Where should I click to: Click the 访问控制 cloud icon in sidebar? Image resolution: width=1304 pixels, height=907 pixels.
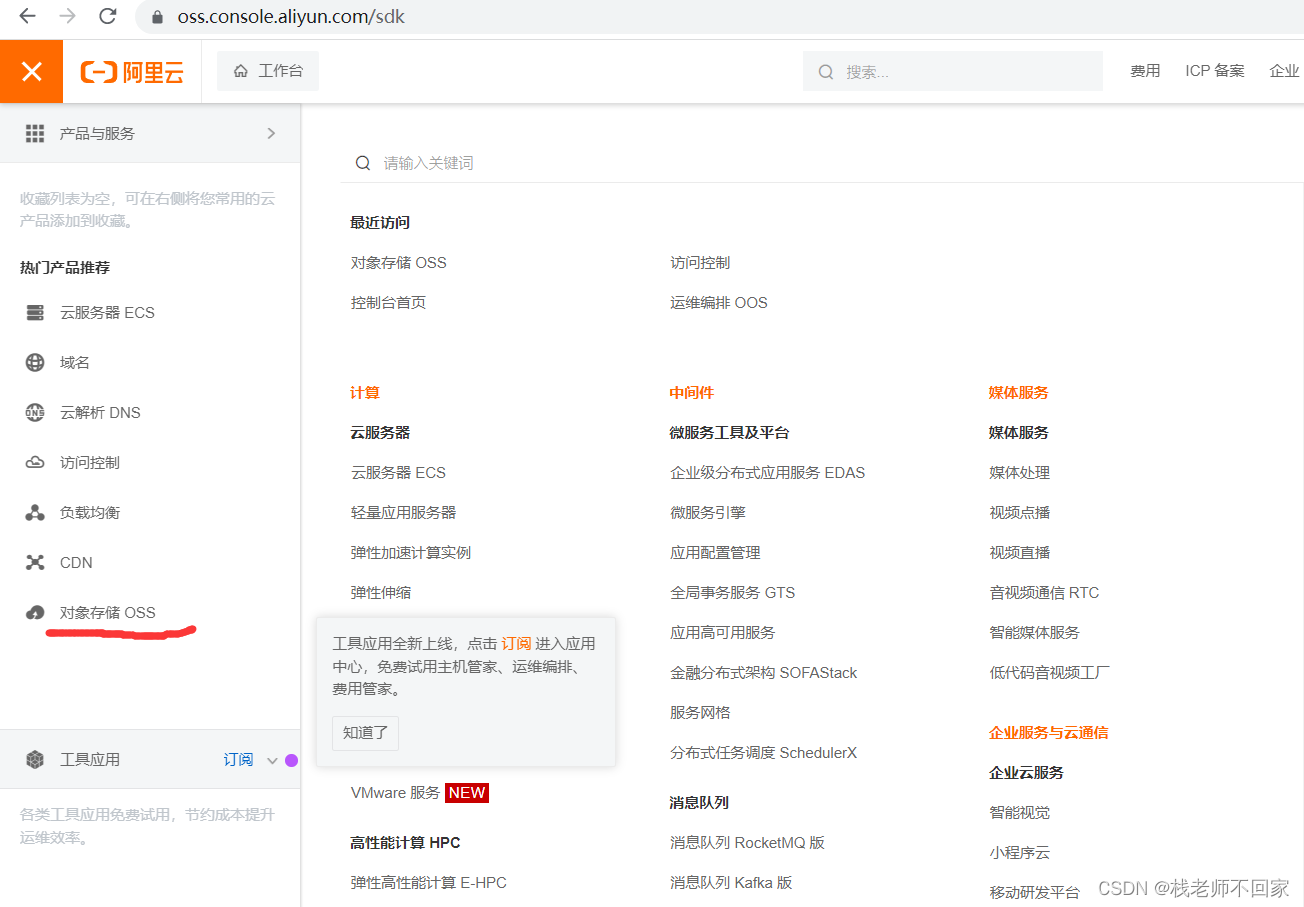click(x=35, y=463)
